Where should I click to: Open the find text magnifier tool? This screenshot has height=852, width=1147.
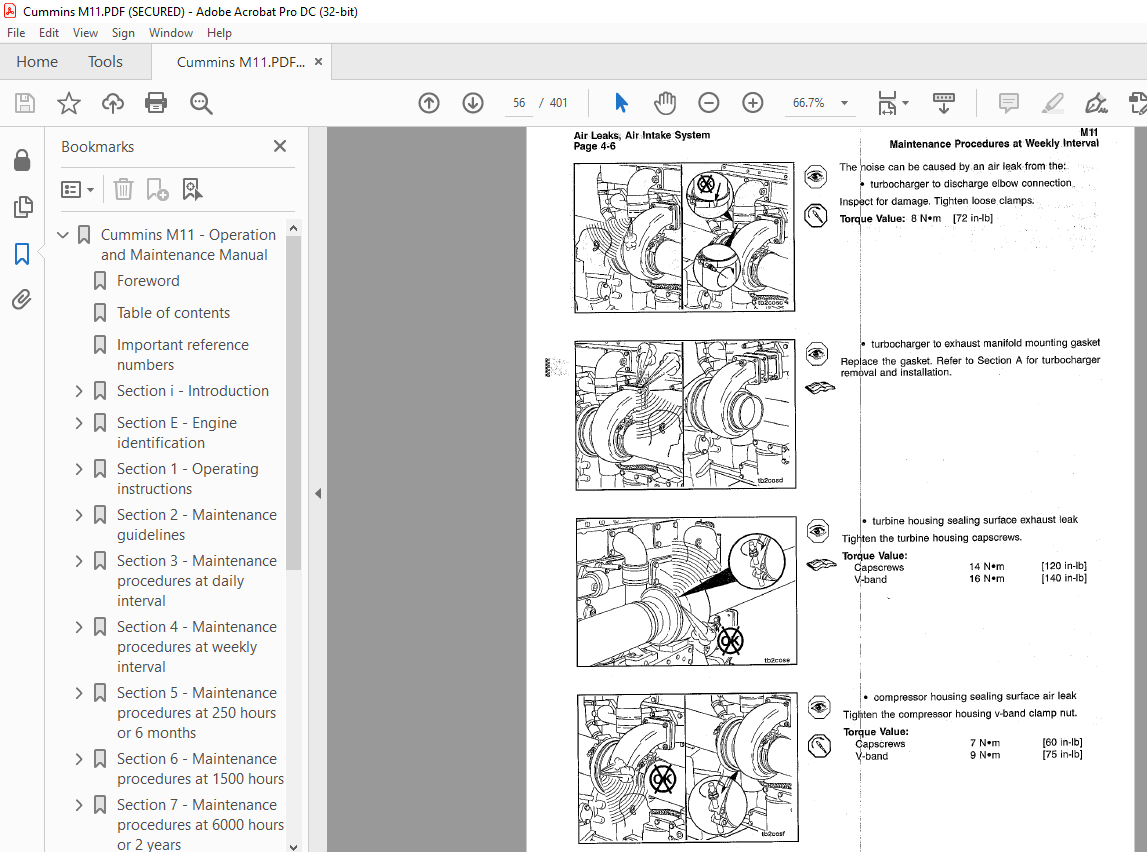201,103
